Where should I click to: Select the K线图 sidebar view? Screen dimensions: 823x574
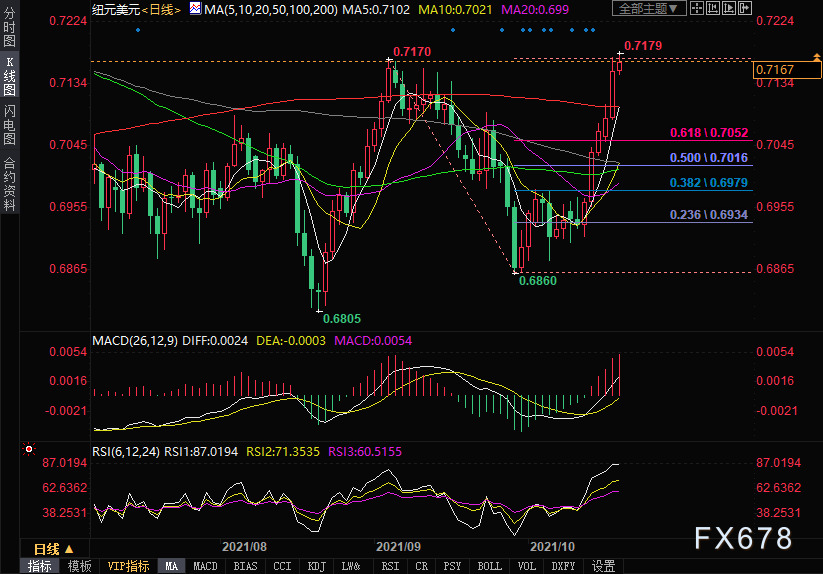[x=9, y=76]
